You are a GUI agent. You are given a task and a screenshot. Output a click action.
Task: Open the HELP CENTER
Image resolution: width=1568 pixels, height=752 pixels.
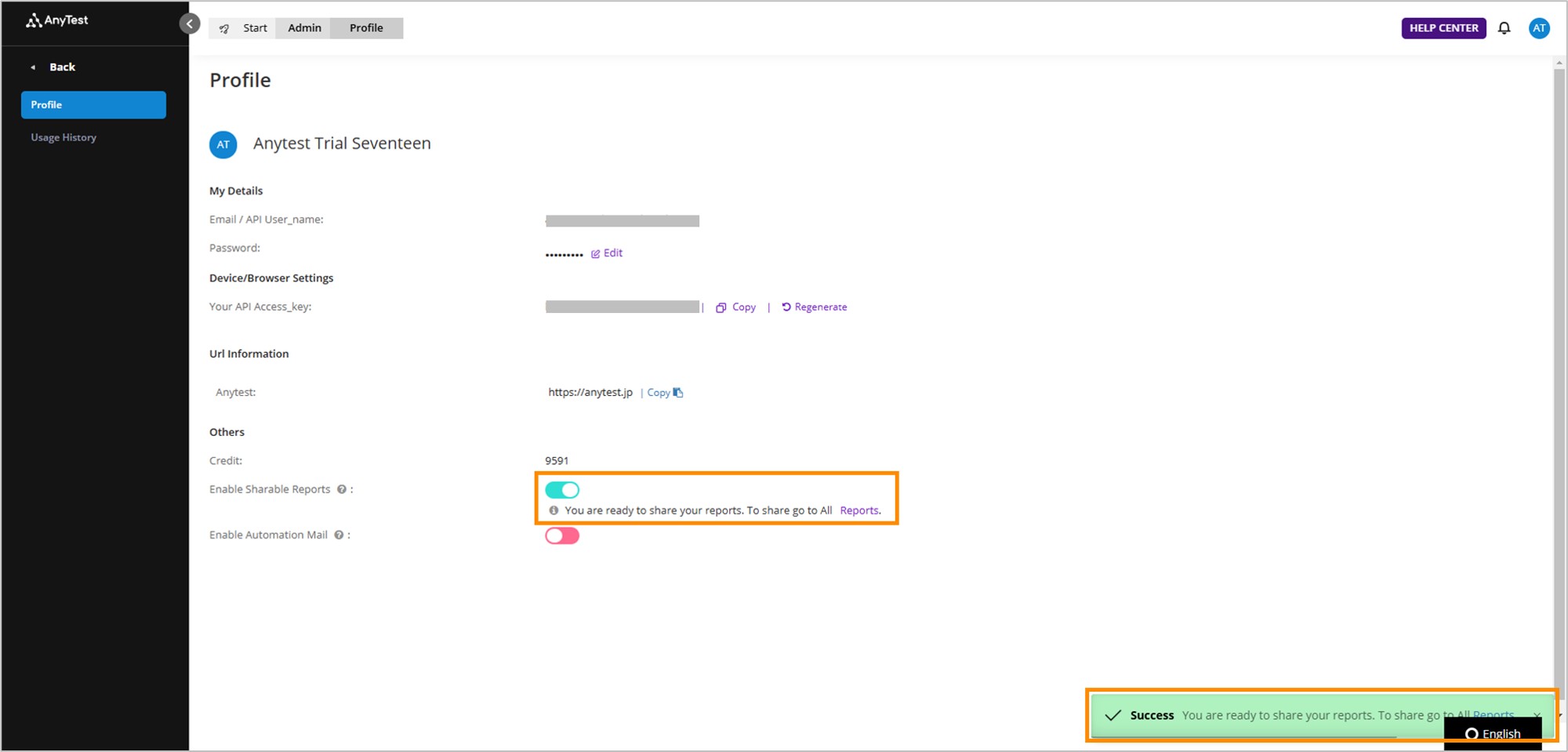pyautogui.click(x=1443, y=28)
